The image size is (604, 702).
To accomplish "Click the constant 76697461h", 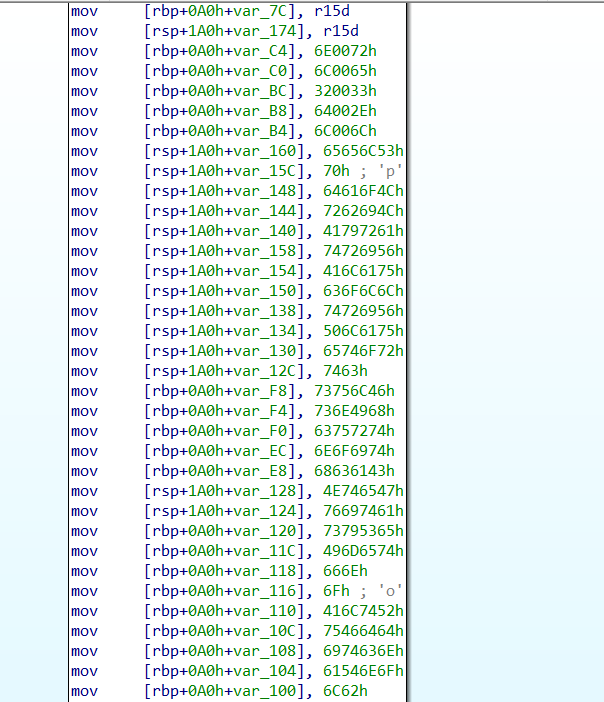I will 363,511.
